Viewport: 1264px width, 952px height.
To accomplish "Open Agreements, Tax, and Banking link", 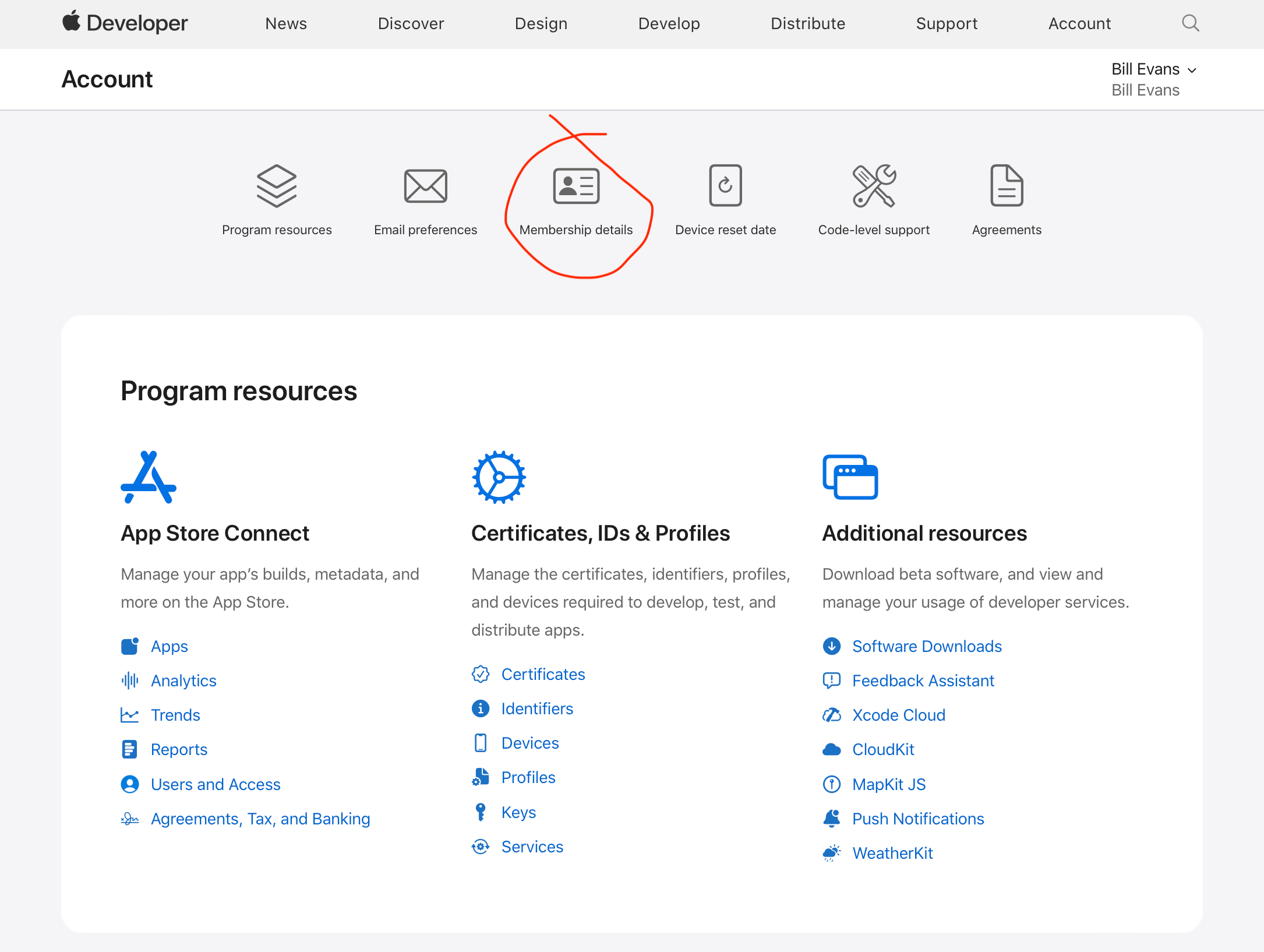I will click(x=260, y=819).
